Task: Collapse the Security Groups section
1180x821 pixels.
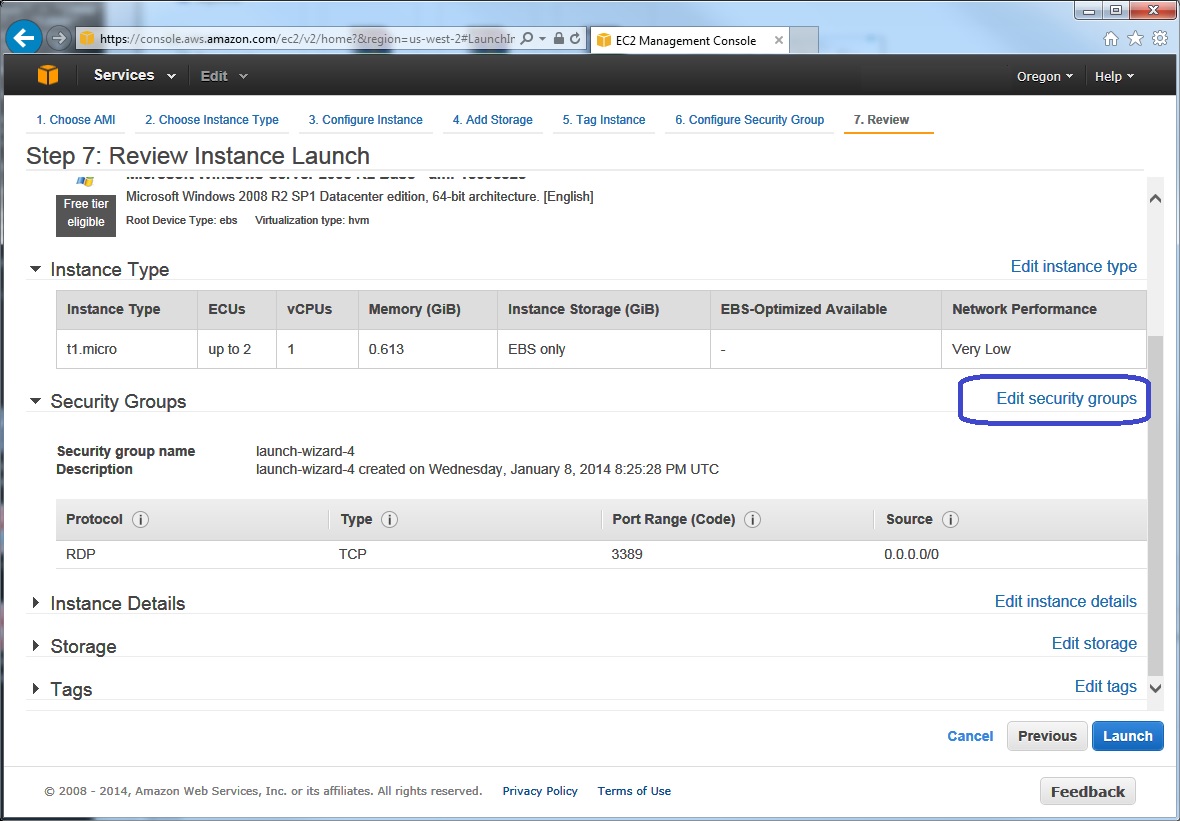Action: (35, 401)
